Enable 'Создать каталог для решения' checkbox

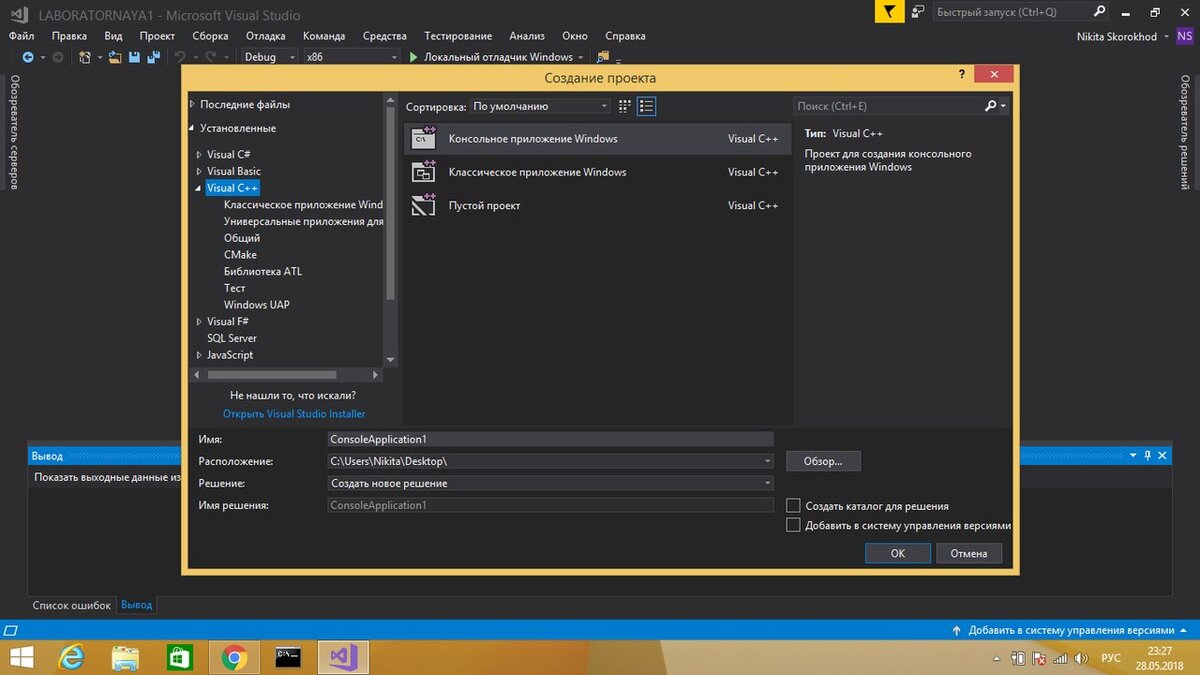793,506
